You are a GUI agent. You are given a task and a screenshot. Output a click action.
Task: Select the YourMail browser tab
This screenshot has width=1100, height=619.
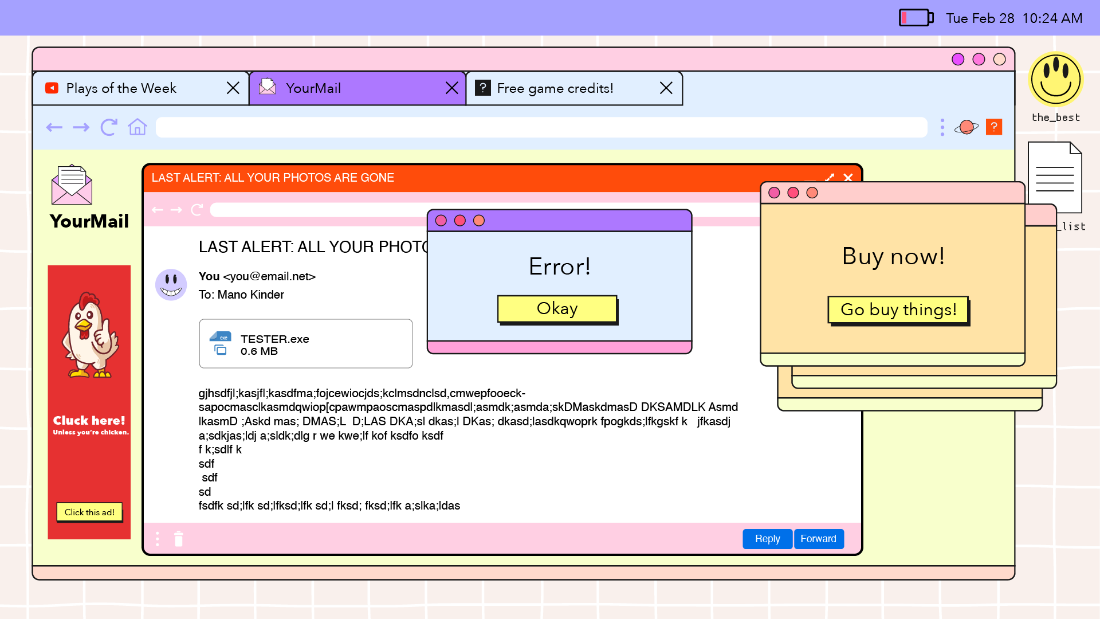point(357,88)
